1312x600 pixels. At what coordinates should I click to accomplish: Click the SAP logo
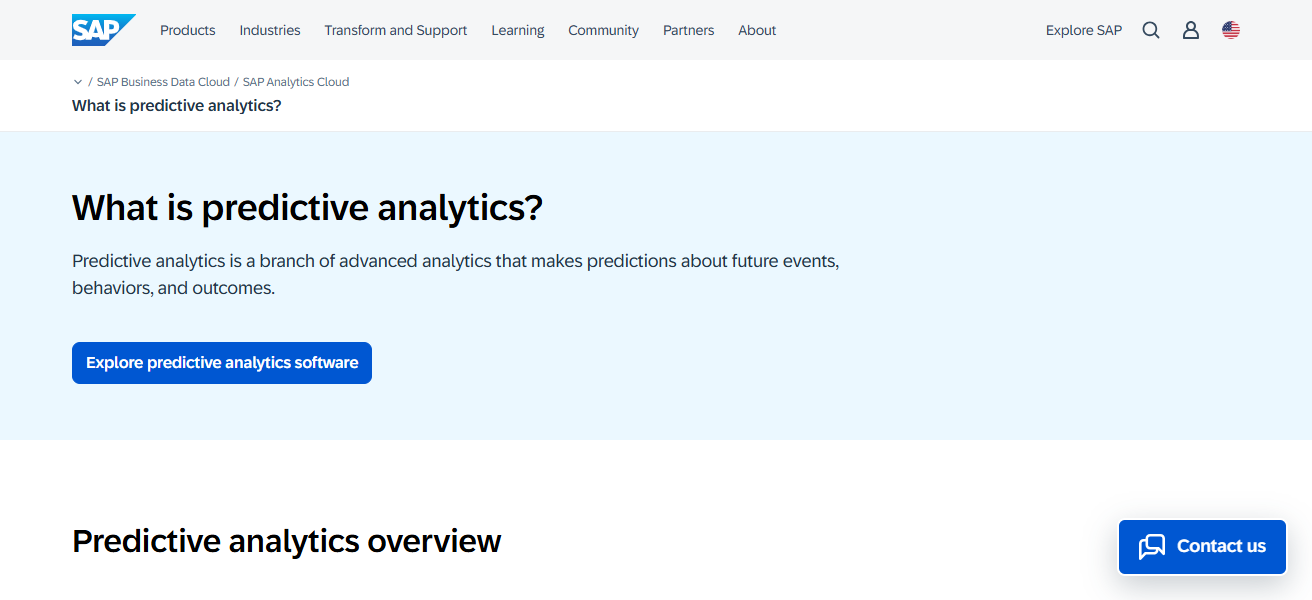(x=103, y=29)
